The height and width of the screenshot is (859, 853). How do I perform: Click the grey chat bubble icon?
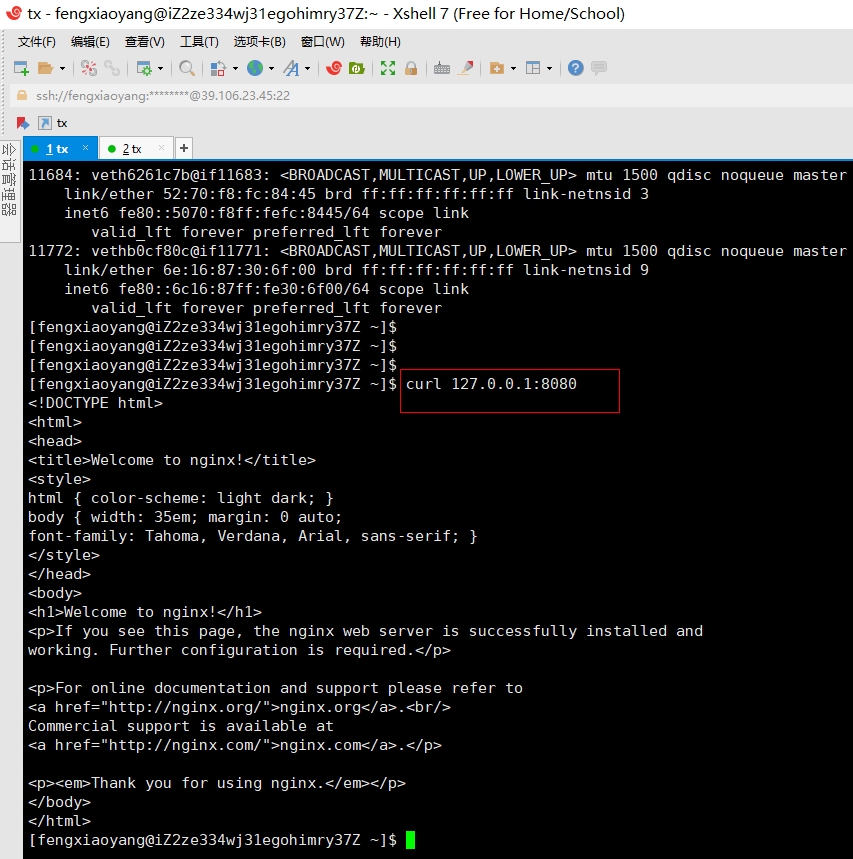[x=599, y=68]
